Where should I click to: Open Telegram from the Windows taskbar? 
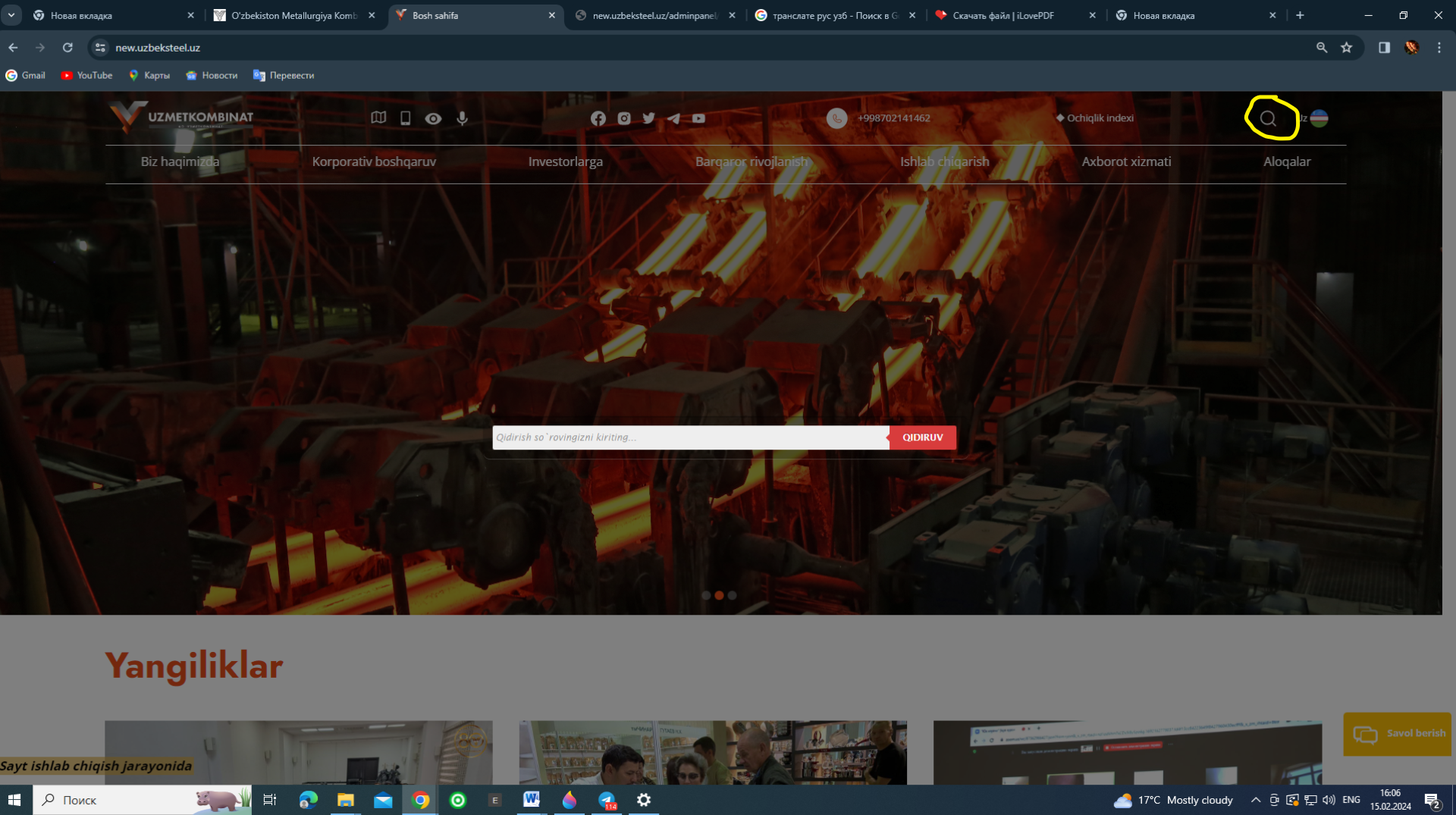(x=607, y=800)
